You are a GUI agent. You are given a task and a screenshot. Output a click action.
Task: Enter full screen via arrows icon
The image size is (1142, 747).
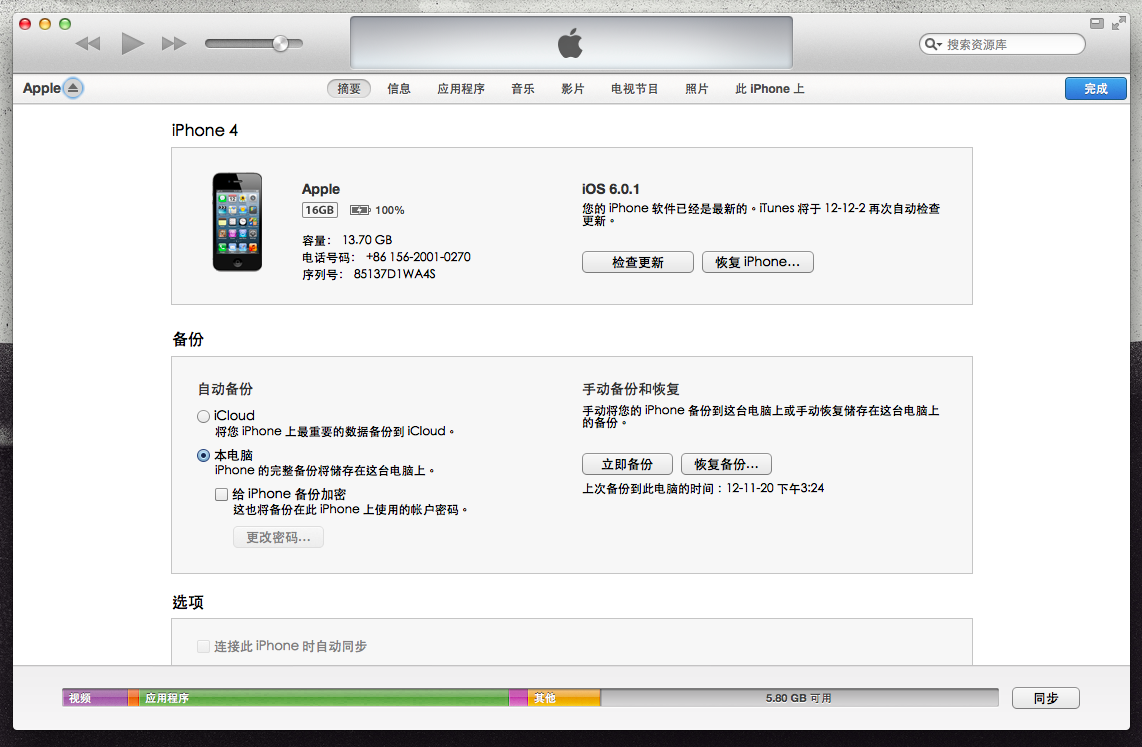pyautogui.click(x=1119, y=23)
